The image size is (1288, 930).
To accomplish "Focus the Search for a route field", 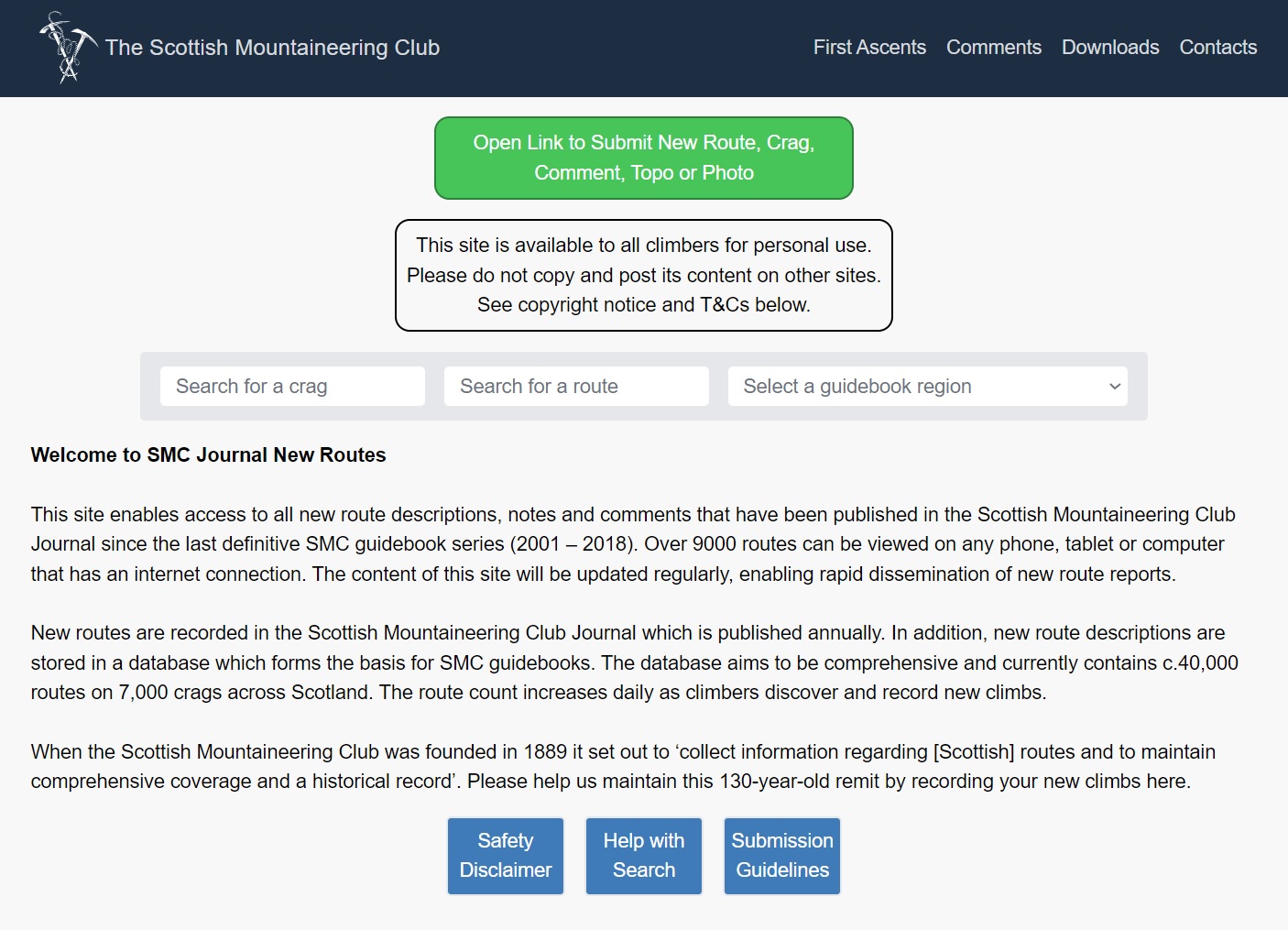I will 576,387.
